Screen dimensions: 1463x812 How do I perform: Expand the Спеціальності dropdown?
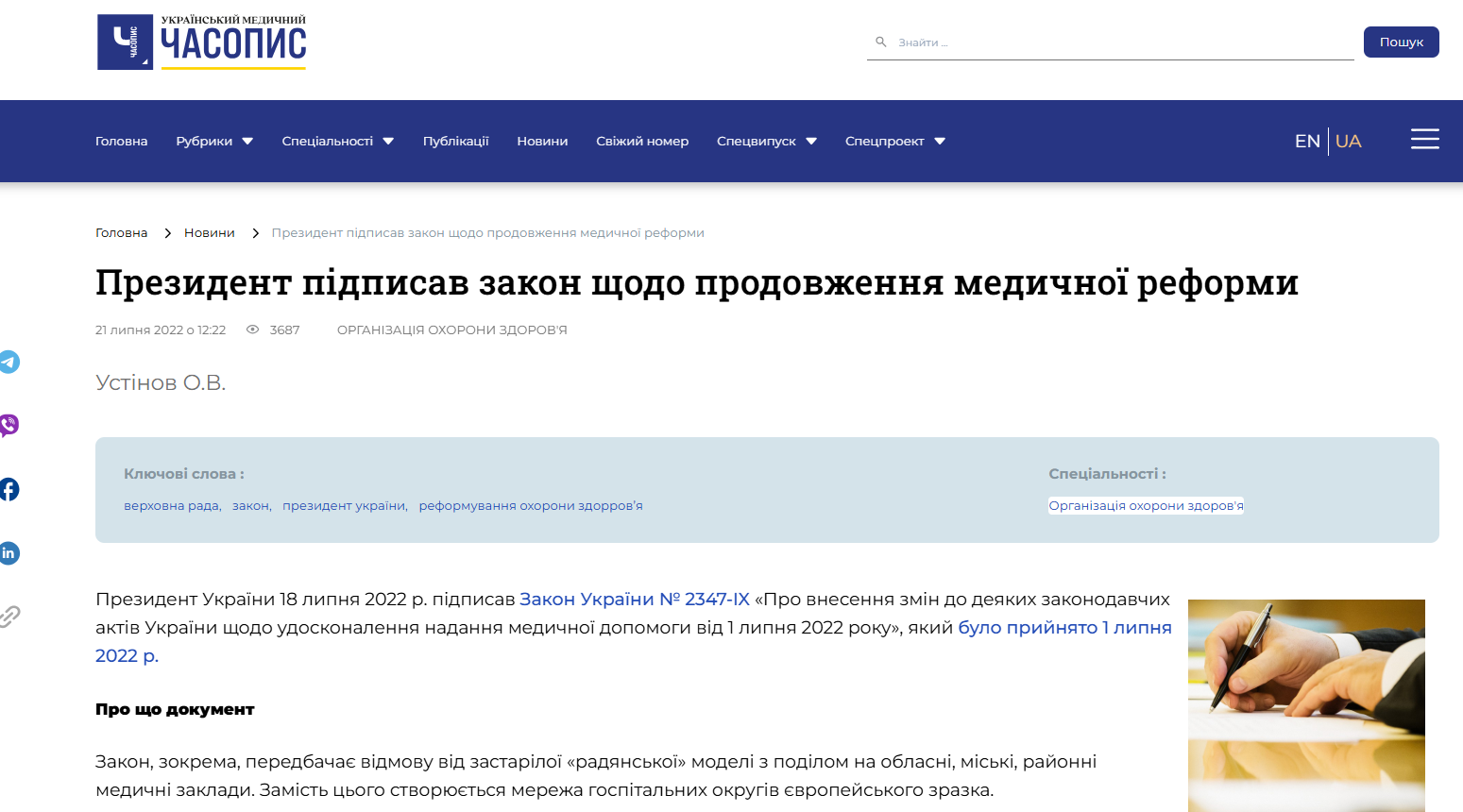tap(337, 141)
